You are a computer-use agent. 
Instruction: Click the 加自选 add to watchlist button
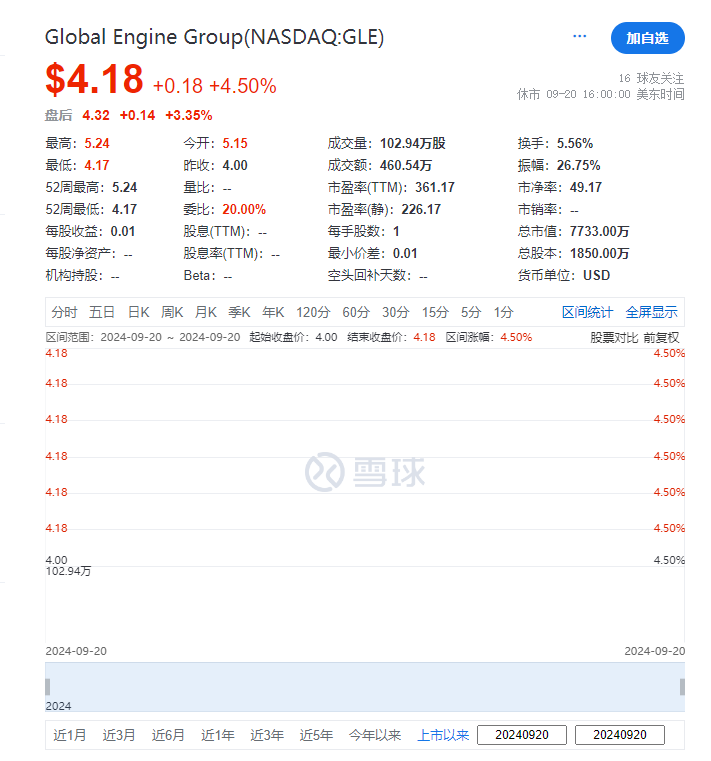pyautogui.click(x=647, y=38)
